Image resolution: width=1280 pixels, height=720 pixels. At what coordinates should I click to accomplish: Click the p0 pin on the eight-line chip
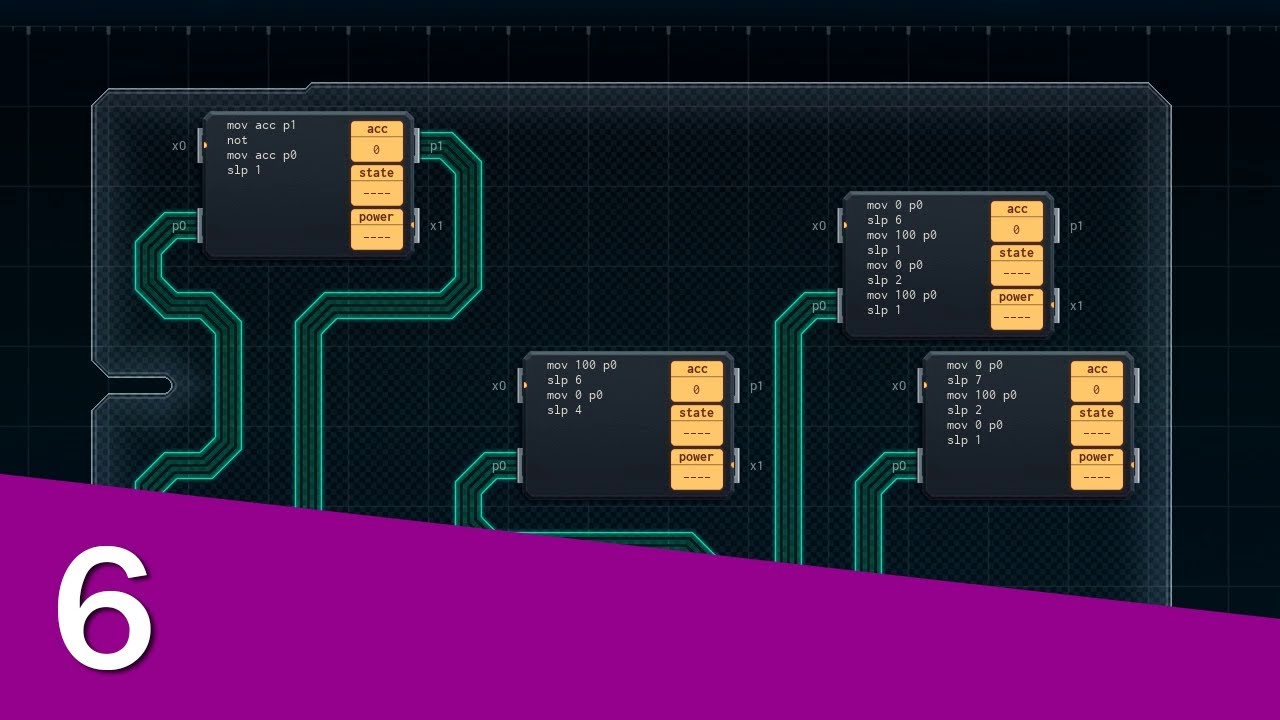tap(819, 306)
